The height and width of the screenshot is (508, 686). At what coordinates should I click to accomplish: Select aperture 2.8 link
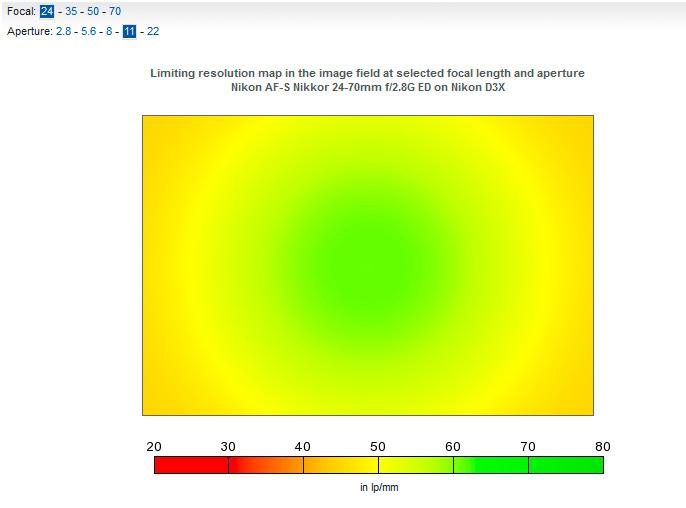pos(63,32)
